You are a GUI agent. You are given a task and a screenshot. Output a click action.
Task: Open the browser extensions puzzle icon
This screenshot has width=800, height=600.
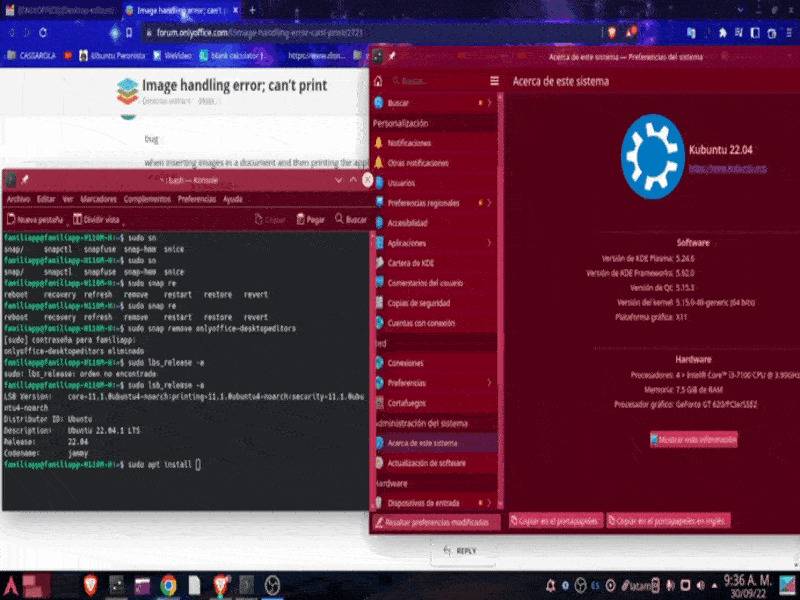point(722,33)
